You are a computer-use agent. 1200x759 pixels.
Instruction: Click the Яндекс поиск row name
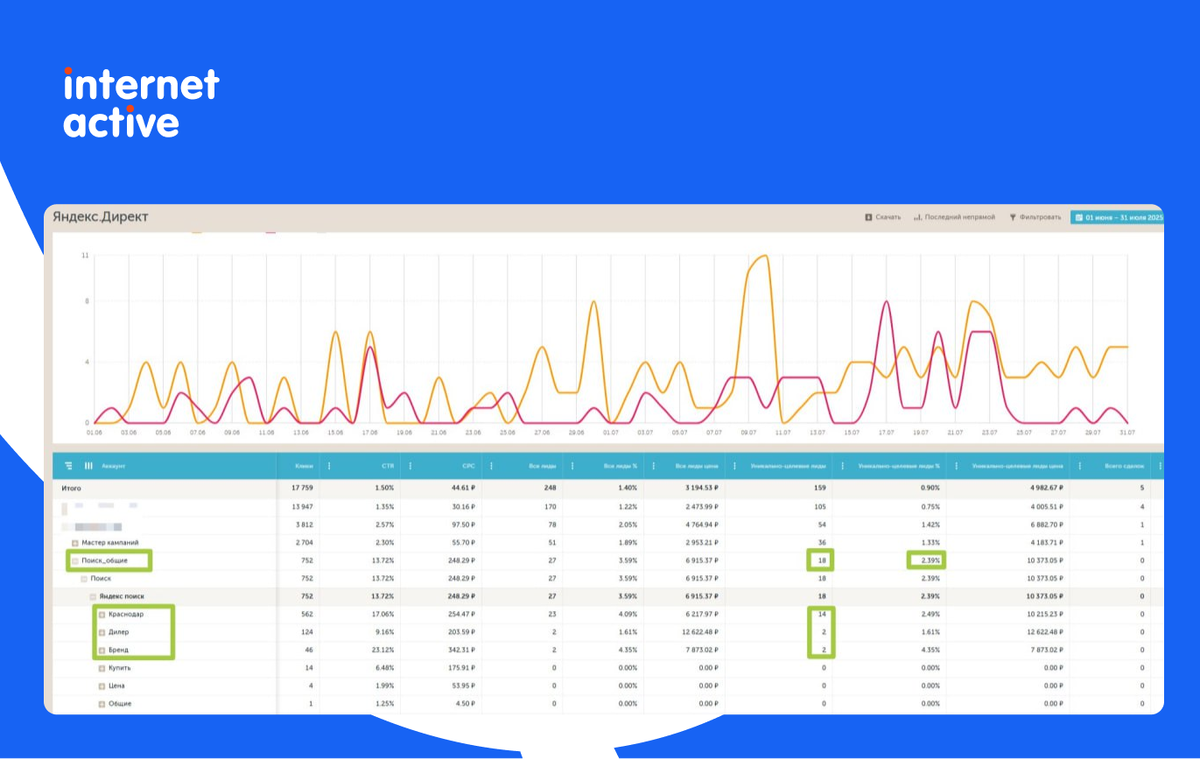(x=121, y=597)
